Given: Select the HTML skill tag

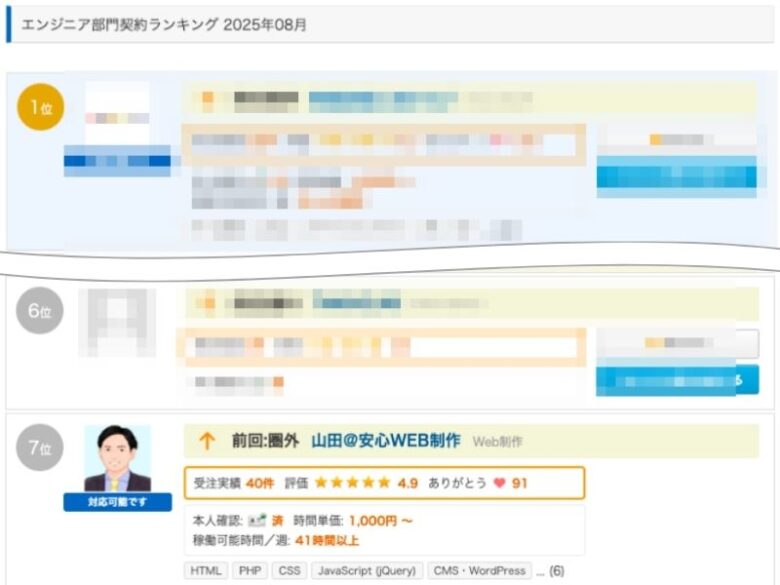Looking at the screenshot, I should 206,571.
